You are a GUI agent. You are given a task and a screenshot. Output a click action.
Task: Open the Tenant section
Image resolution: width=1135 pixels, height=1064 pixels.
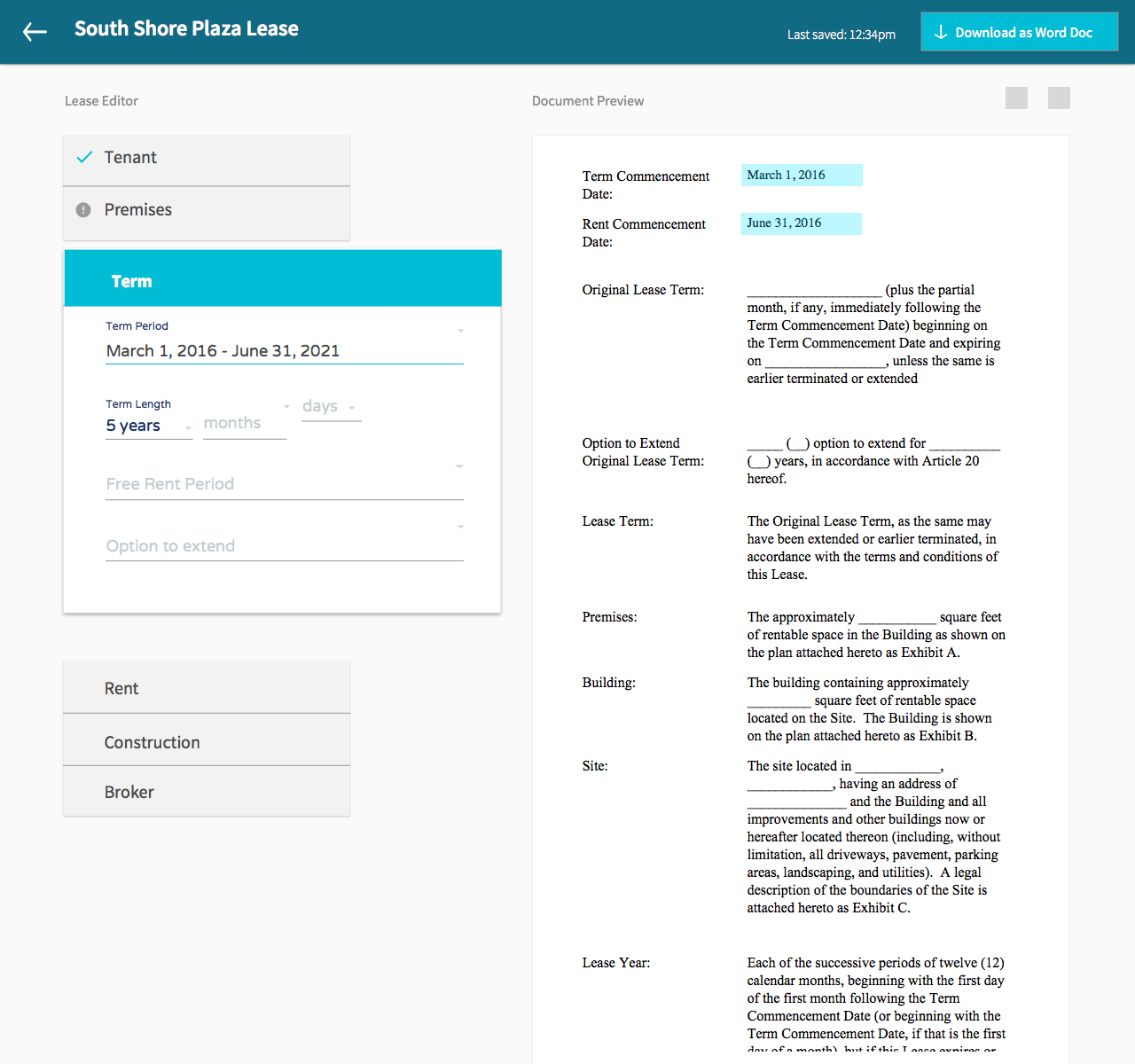[x=207, y=160]
